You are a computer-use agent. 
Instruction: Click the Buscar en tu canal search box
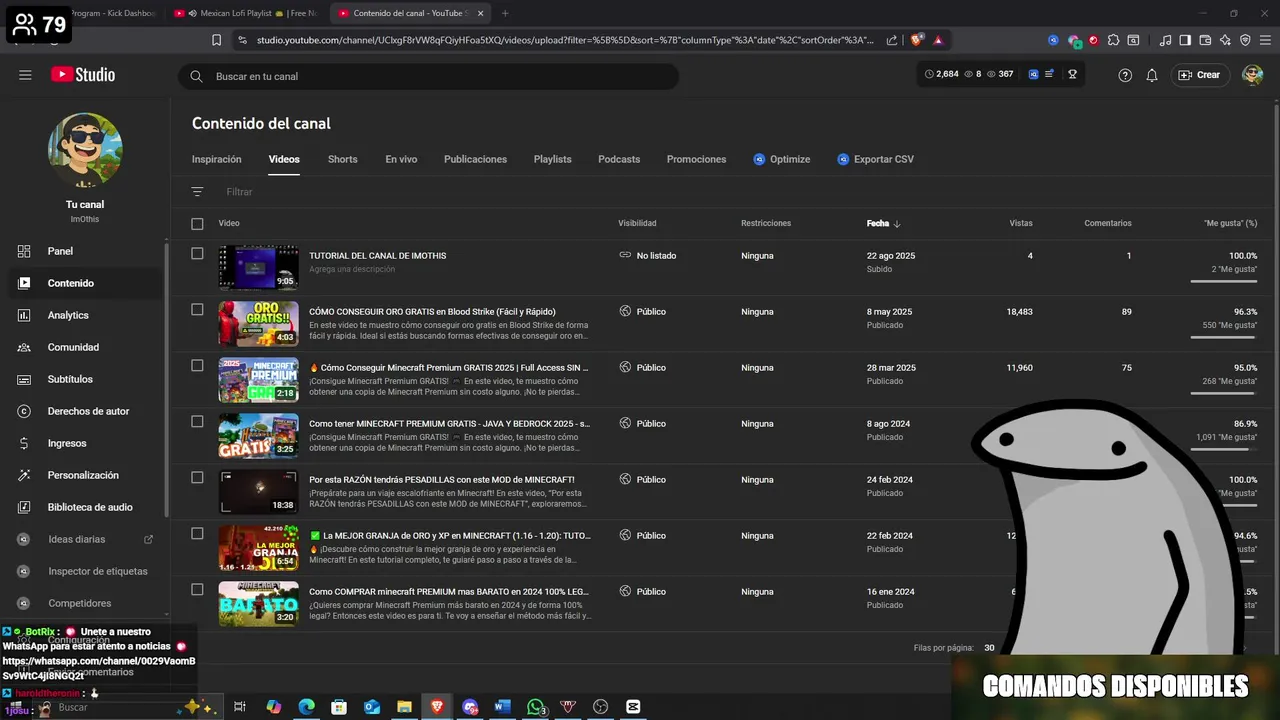[x=428, y=76]
